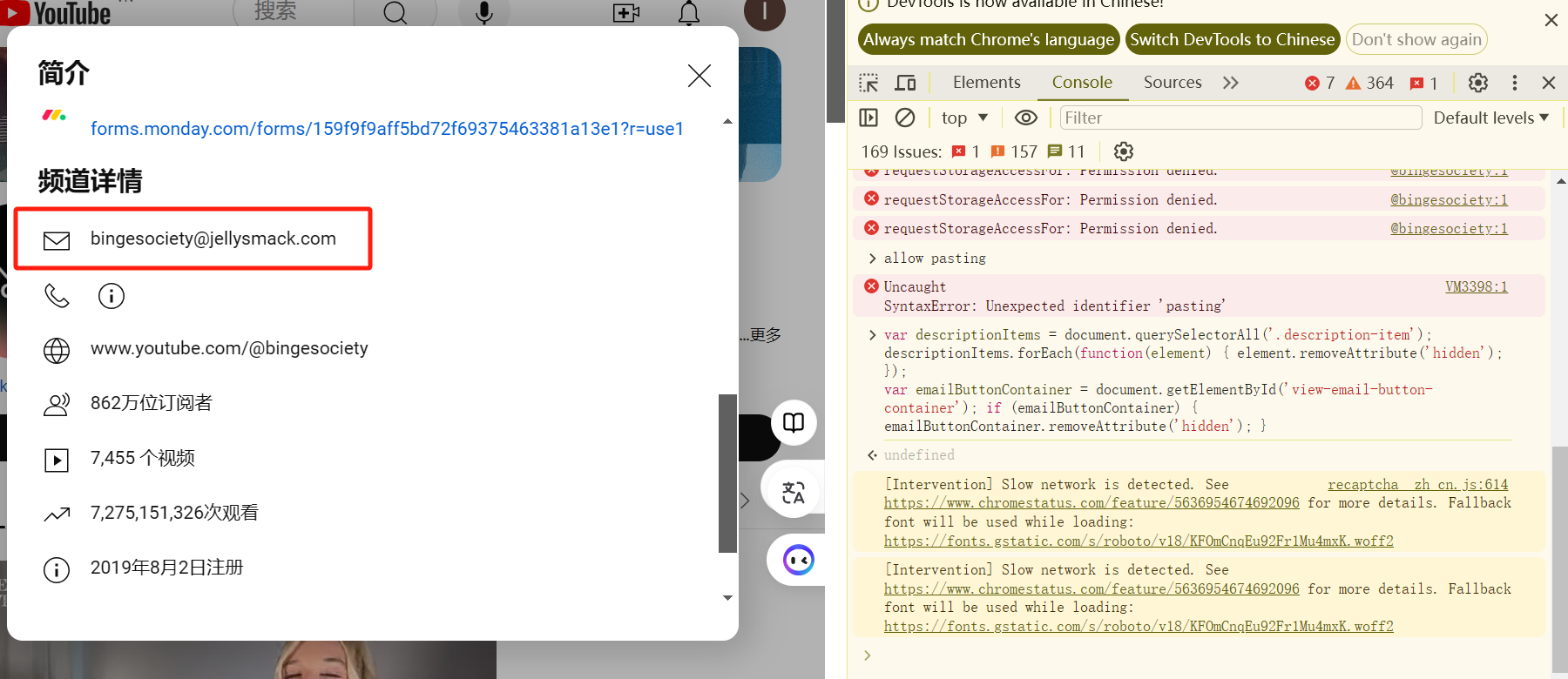The height and width of the screenshot is (679, 1568).
Task: Click the phone icon in channel details
Action: tap(57, 296)
